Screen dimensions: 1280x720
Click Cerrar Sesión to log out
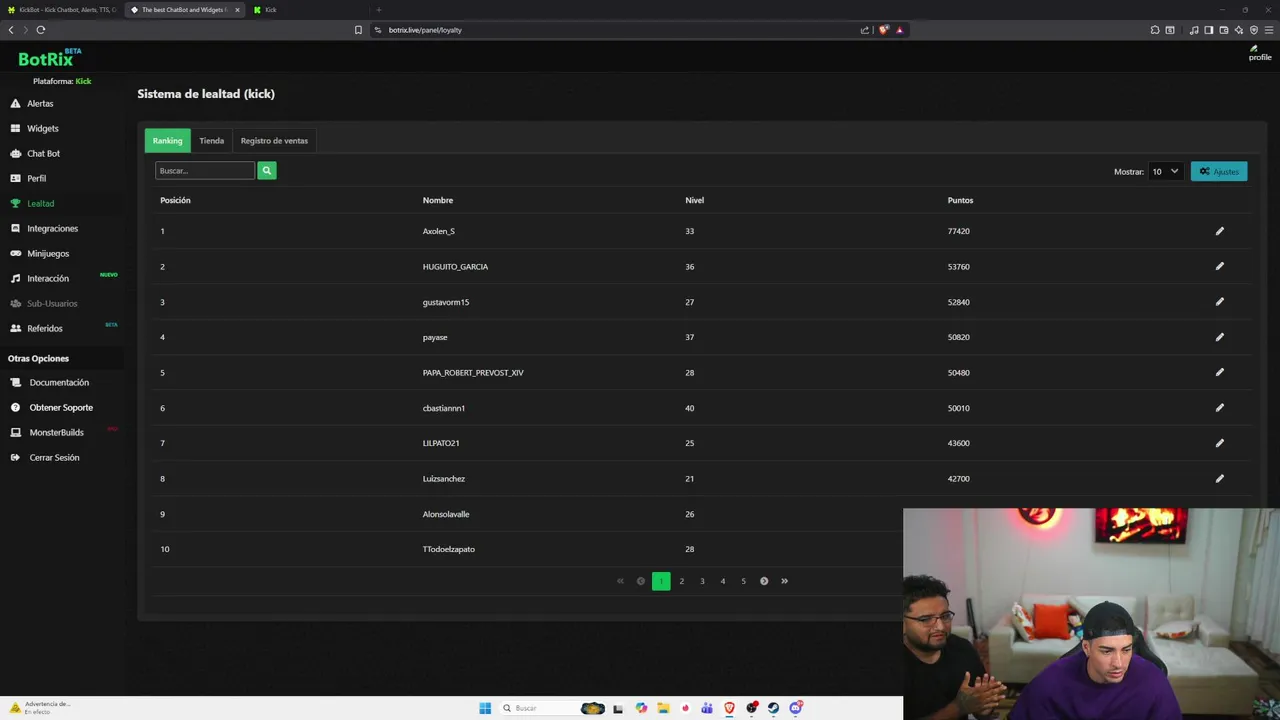pyautogui.click(x=54, y=458)
